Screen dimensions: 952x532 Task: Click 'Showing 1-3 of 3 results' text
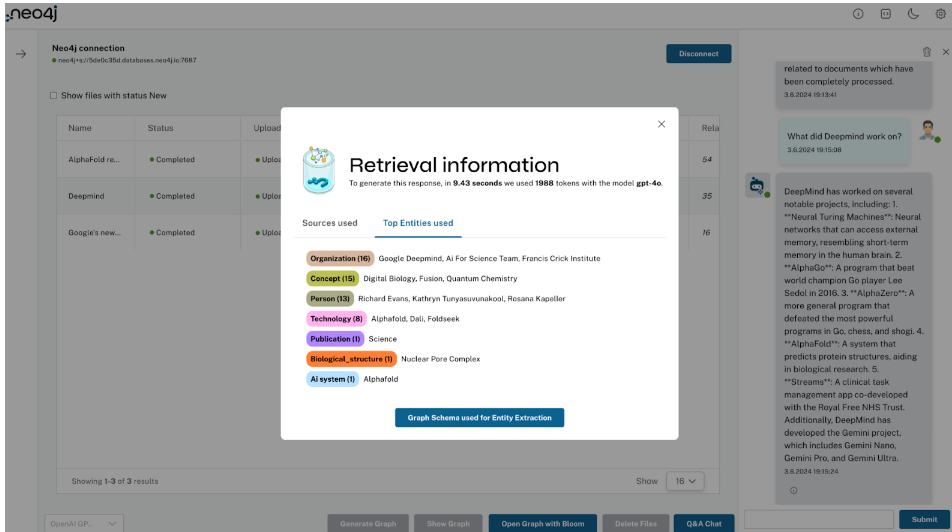(x=115, y=481)
